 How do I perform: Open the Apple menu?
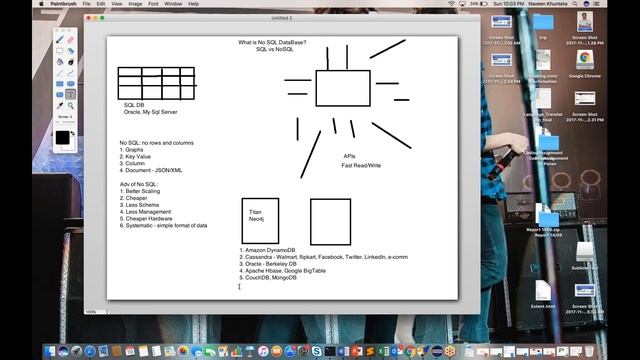click(x=41, y=4)
